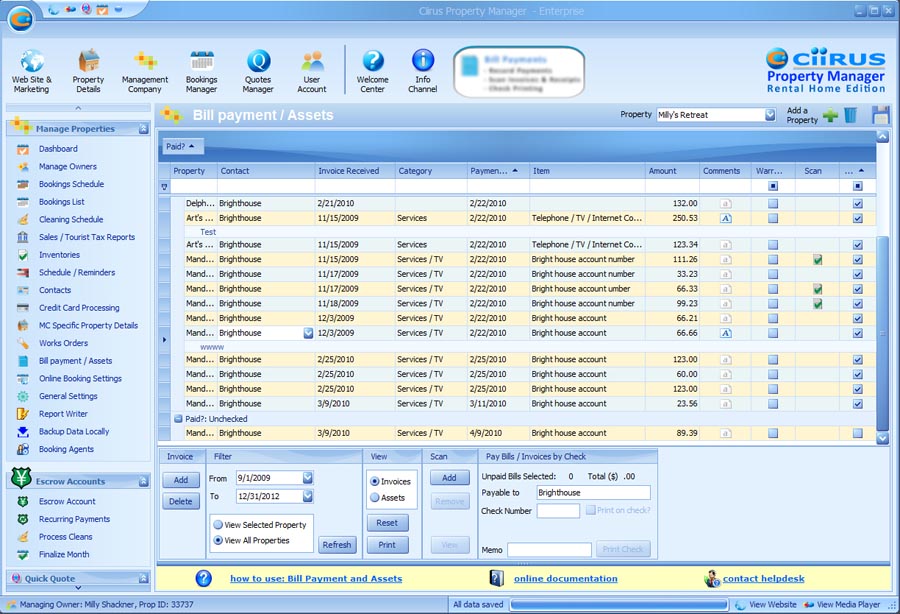Open User Account icon
The width and height of the screenshot is (900, 614).
tap(312, 72)
